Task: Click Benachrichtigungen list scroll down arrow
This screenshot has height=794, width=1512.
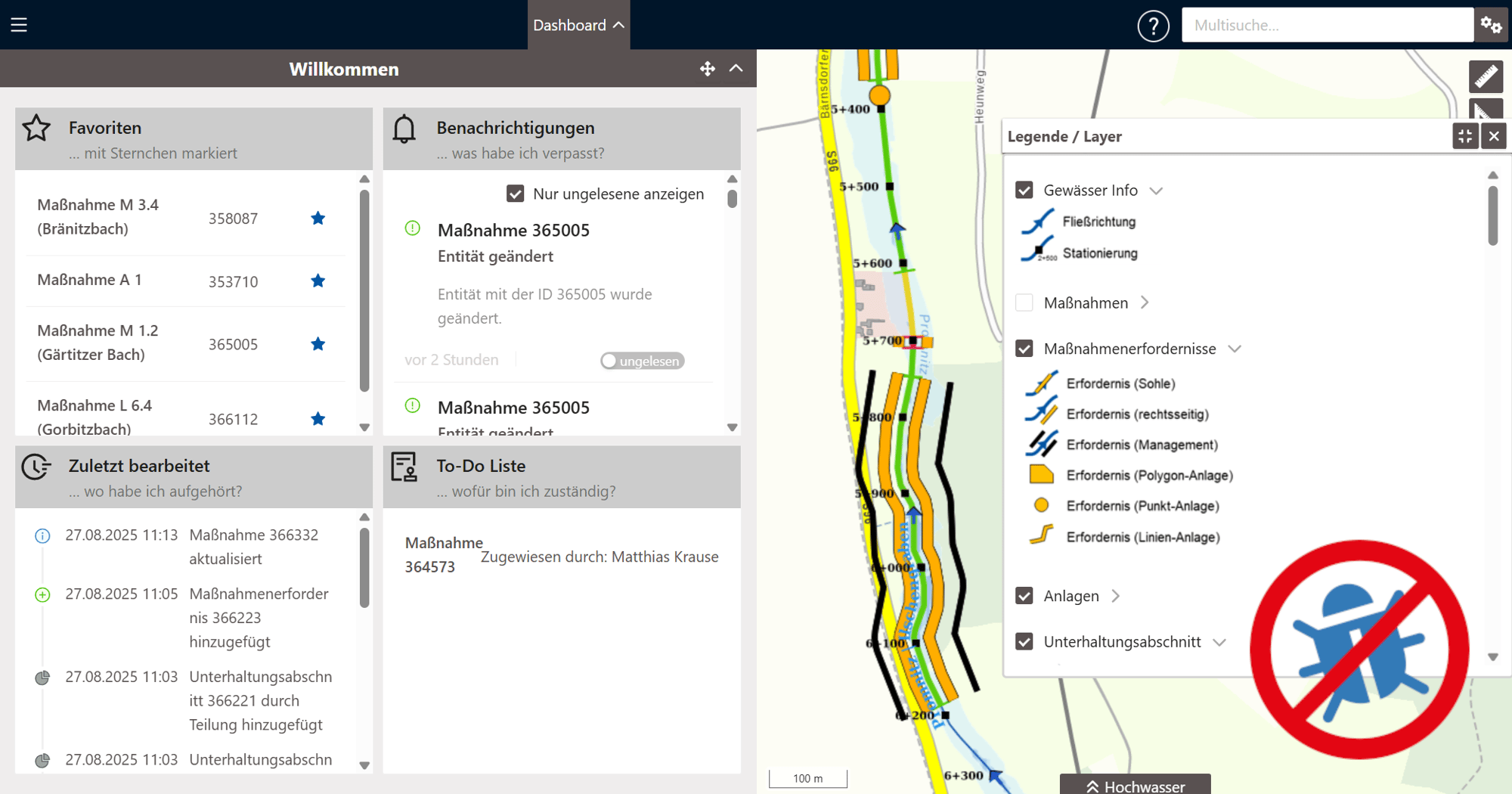Action: point(732,427)
